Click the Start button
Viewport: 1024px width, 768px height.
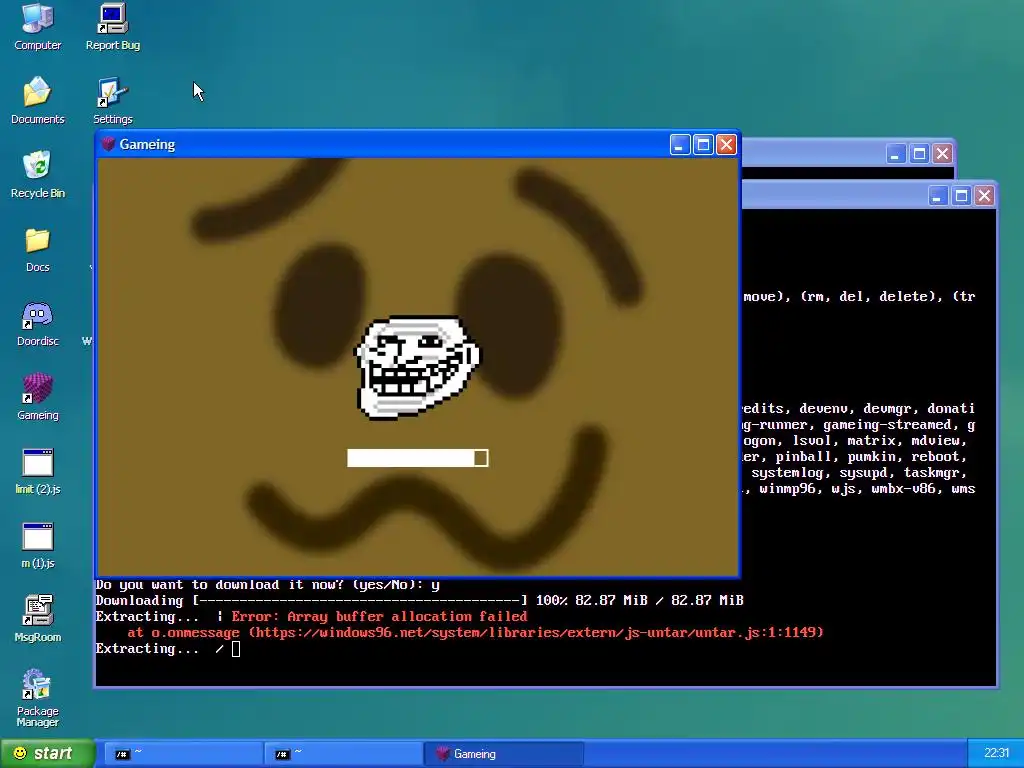[x=46, y=753]
